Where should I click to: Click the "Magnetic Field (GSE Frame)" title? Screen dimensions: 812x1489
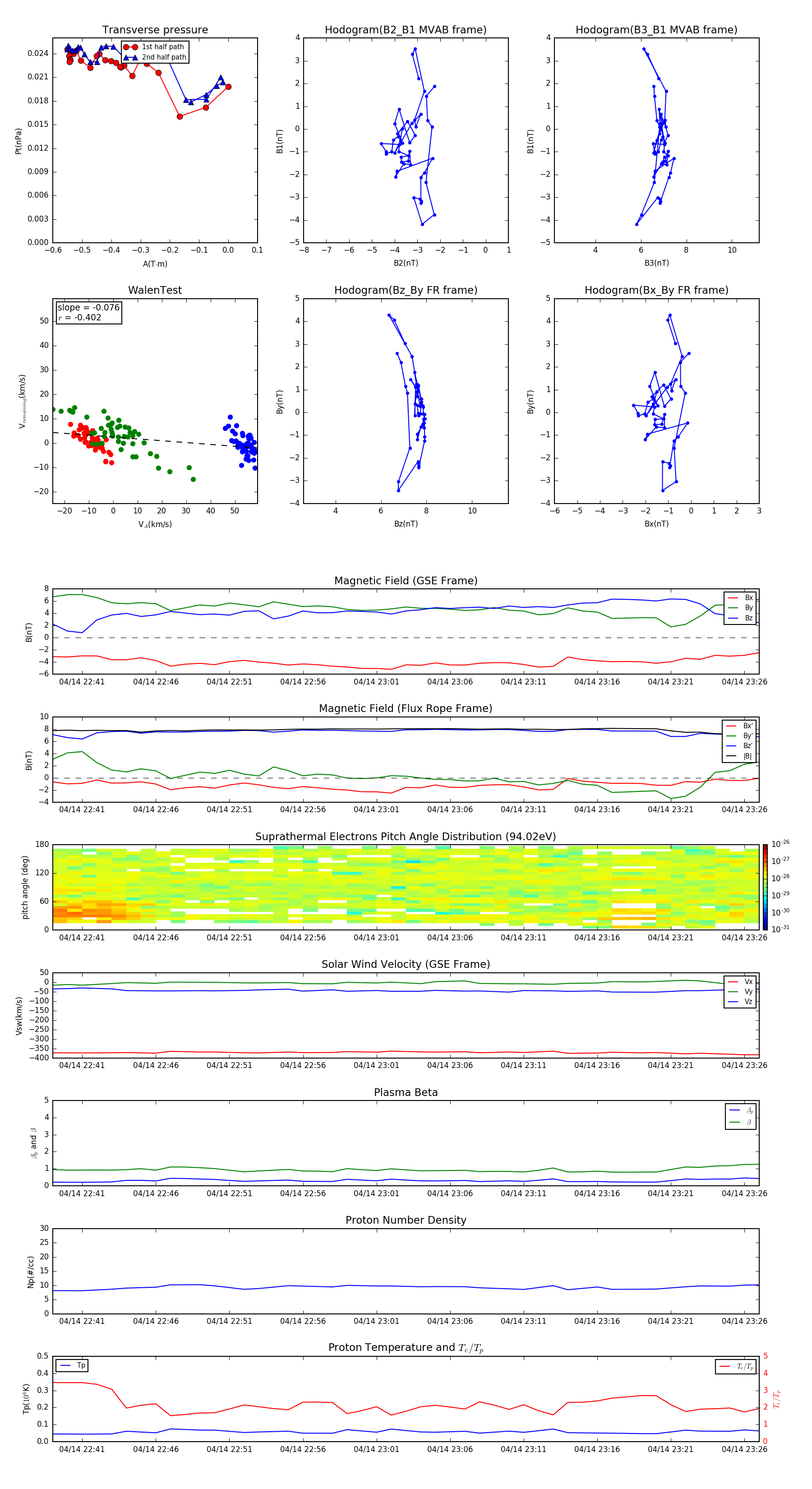[406, 580]
